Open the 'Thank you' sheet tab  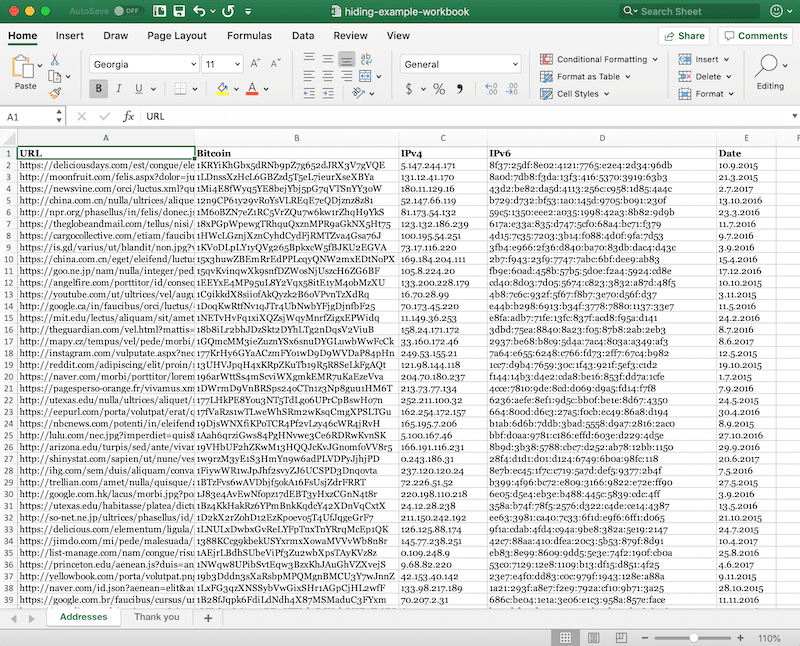[156, 617]
